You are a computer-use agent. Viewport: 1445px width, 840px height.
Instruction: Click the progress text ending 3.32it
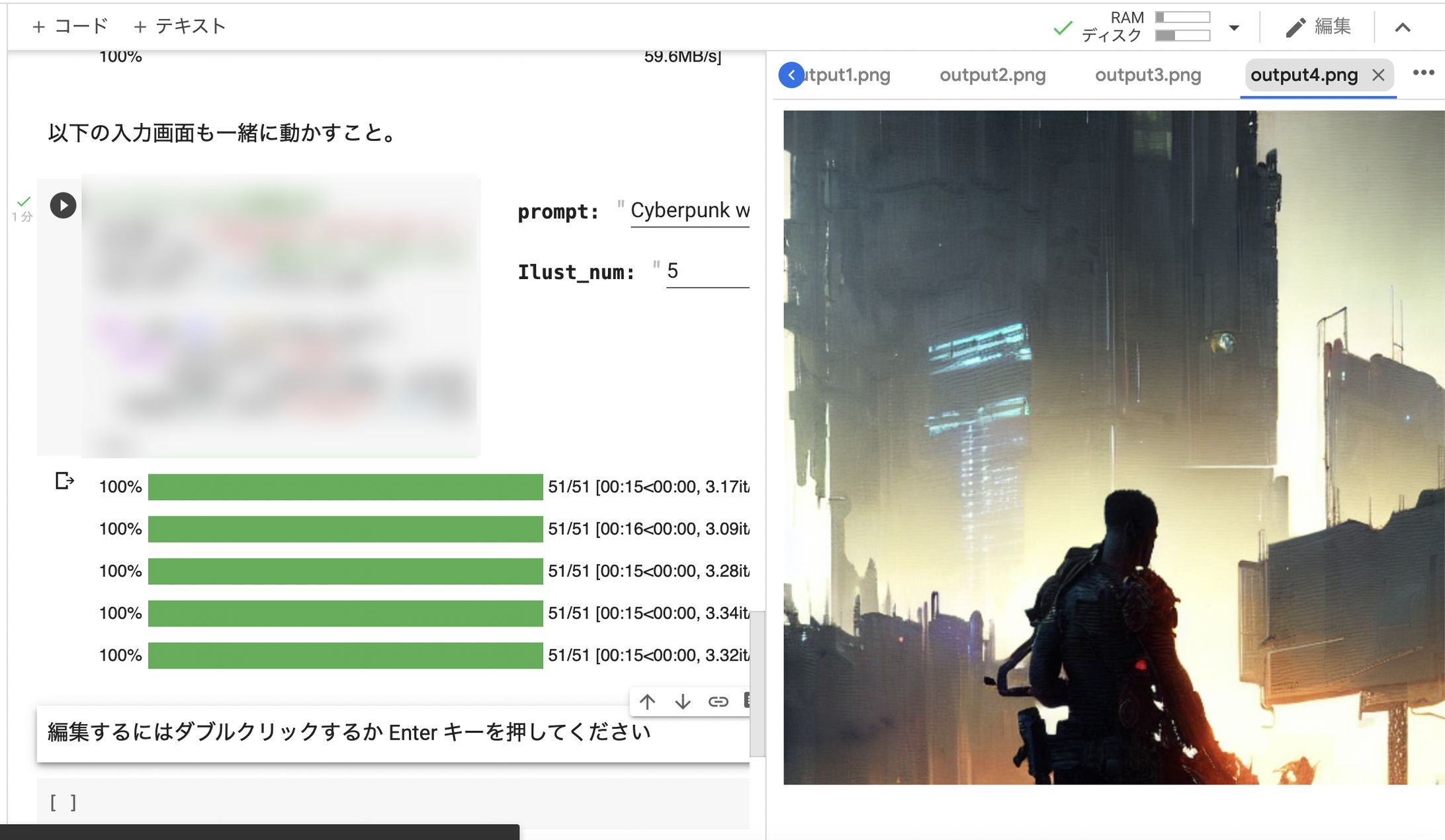tap(648, 655)
